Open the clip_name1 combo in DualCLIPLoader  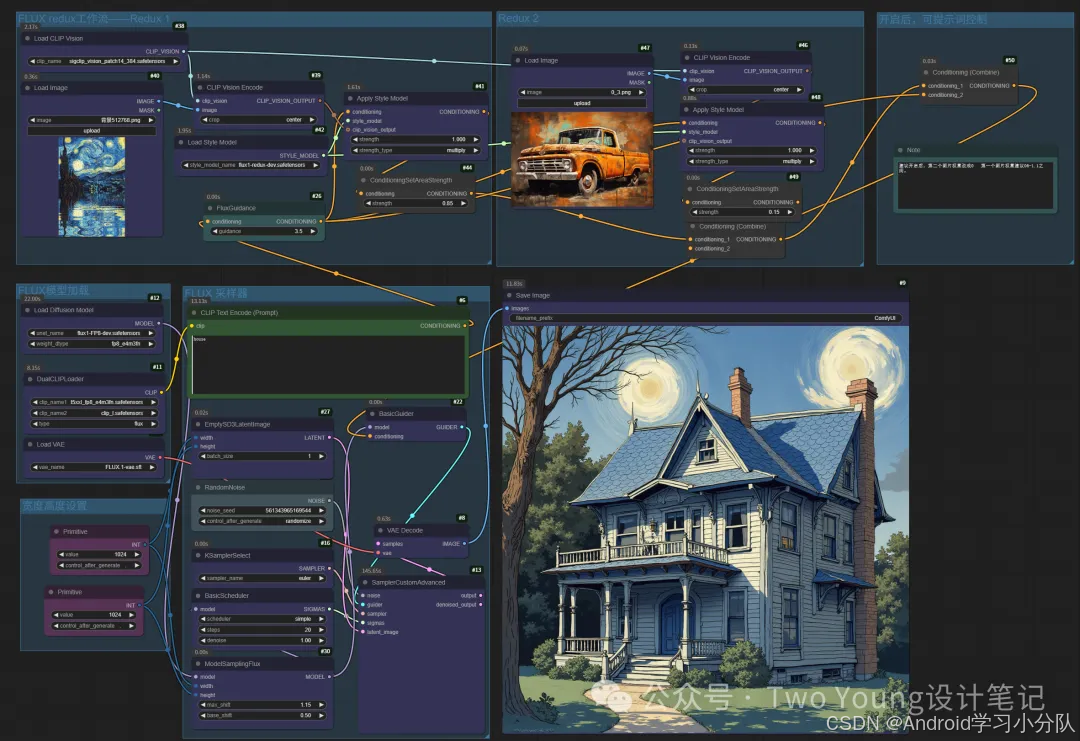(x=93, y=402)
